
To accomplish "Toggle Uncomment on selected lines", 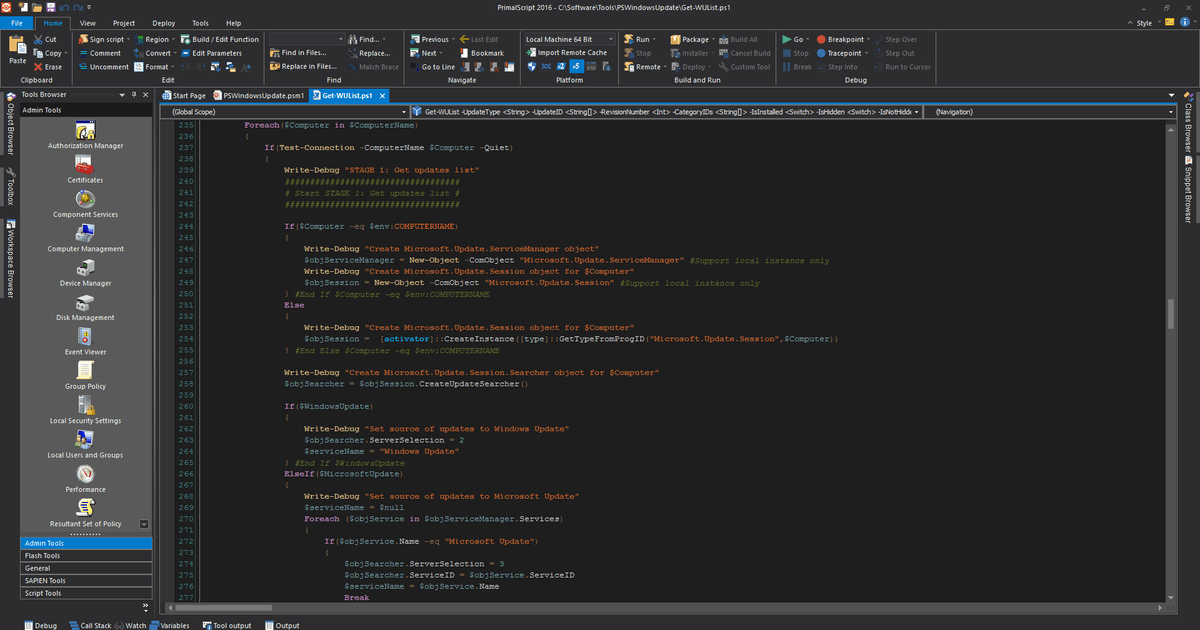I will [110, 66].
